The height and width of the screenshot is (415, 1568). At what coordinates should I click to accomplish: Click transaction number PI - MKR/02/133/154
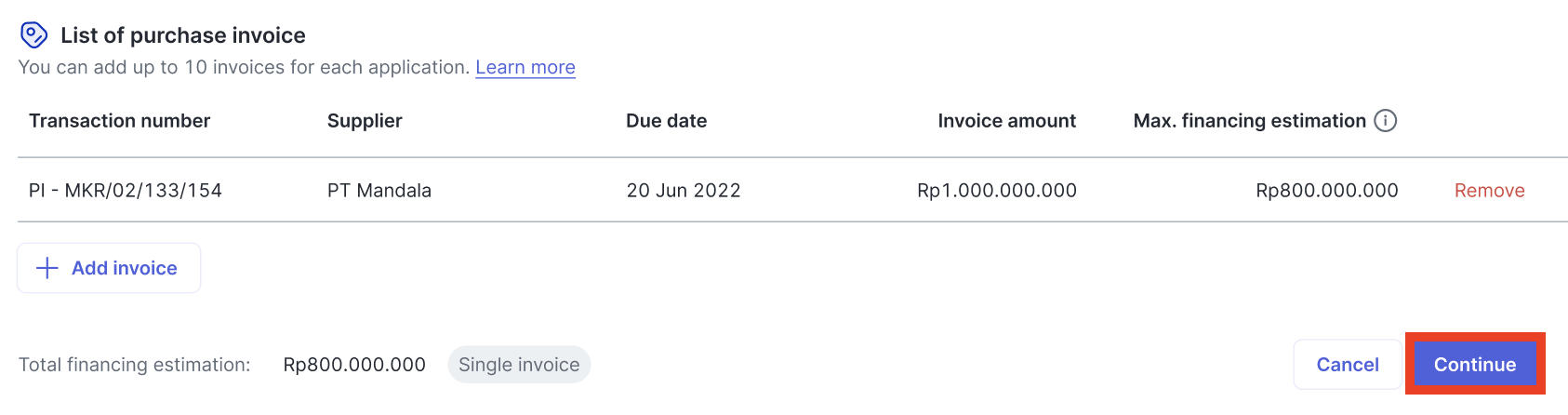click(x=126, y=191)
